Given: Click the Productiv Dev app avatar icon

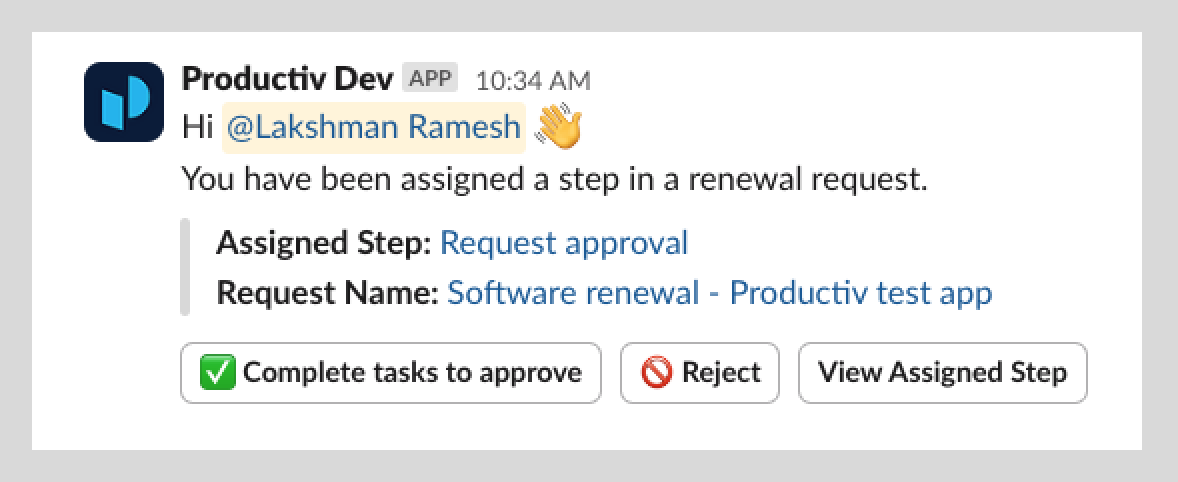Looking at the screenshot, I should [x=124, y=101].
